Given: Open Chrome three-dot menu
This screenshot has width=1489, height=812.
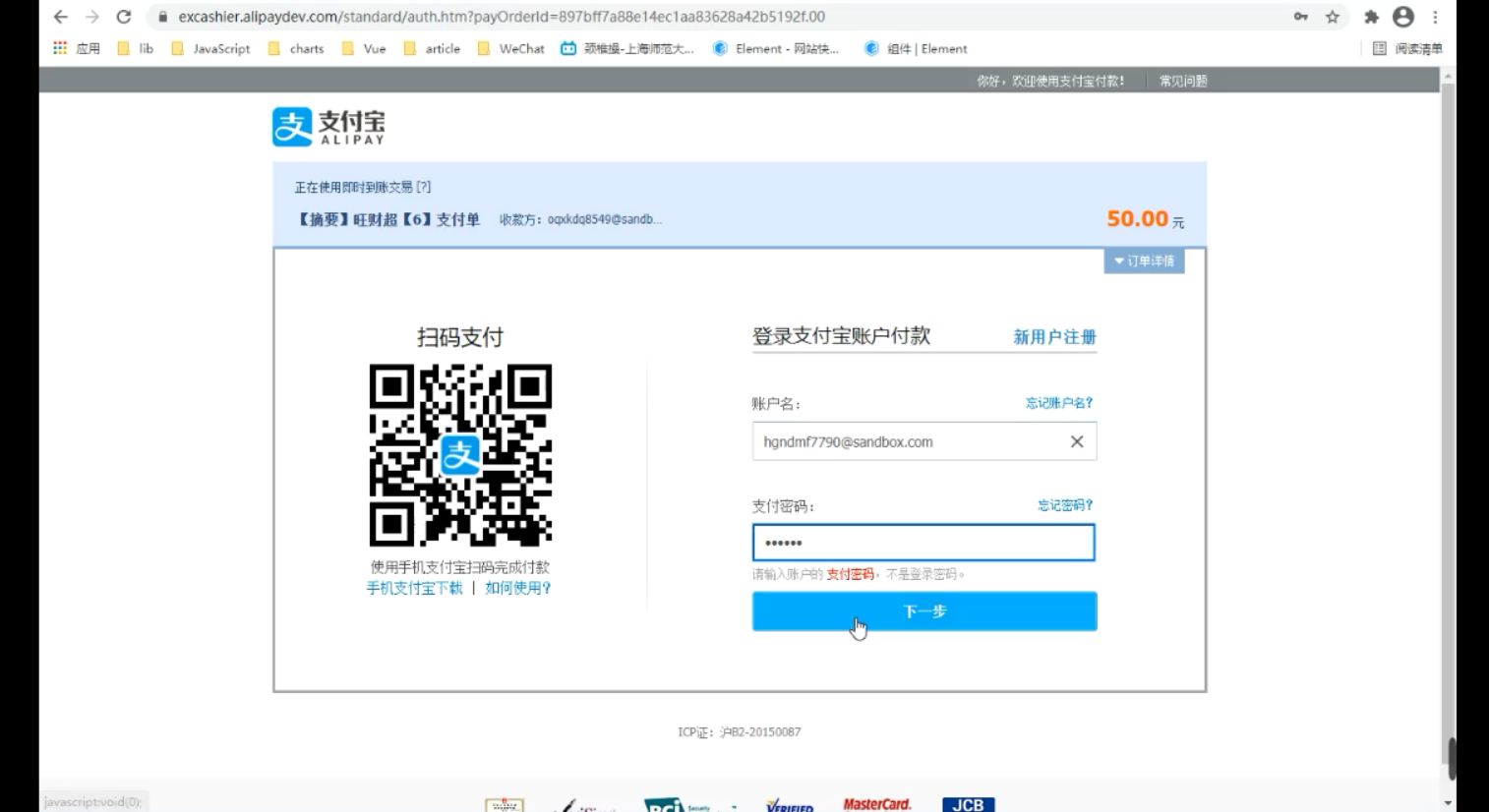Looking at the screenshot, I should click(1436, 17).
